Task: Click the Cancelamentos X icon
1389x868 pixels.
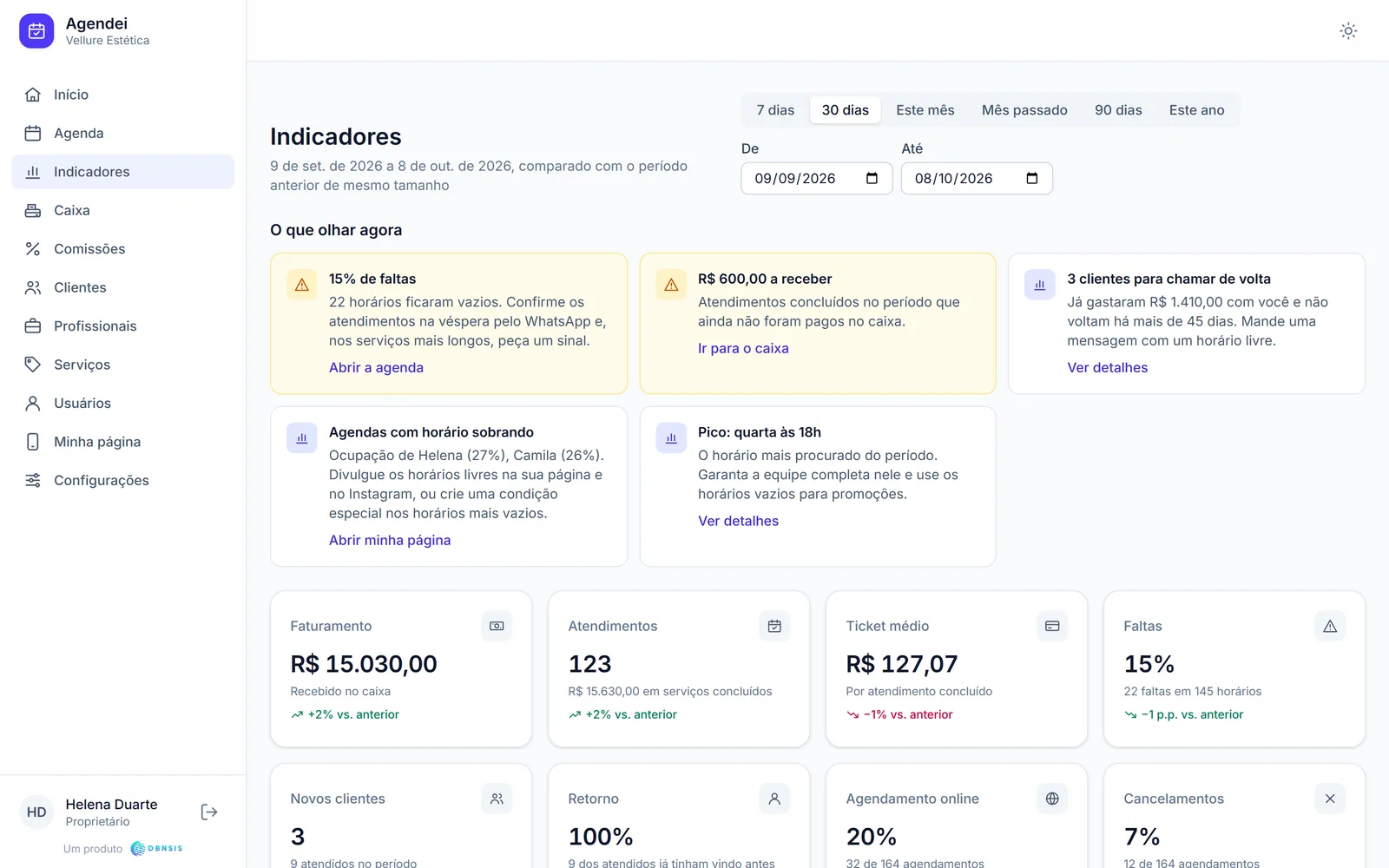Action: pyautogui.click(x=1330, y=799)
